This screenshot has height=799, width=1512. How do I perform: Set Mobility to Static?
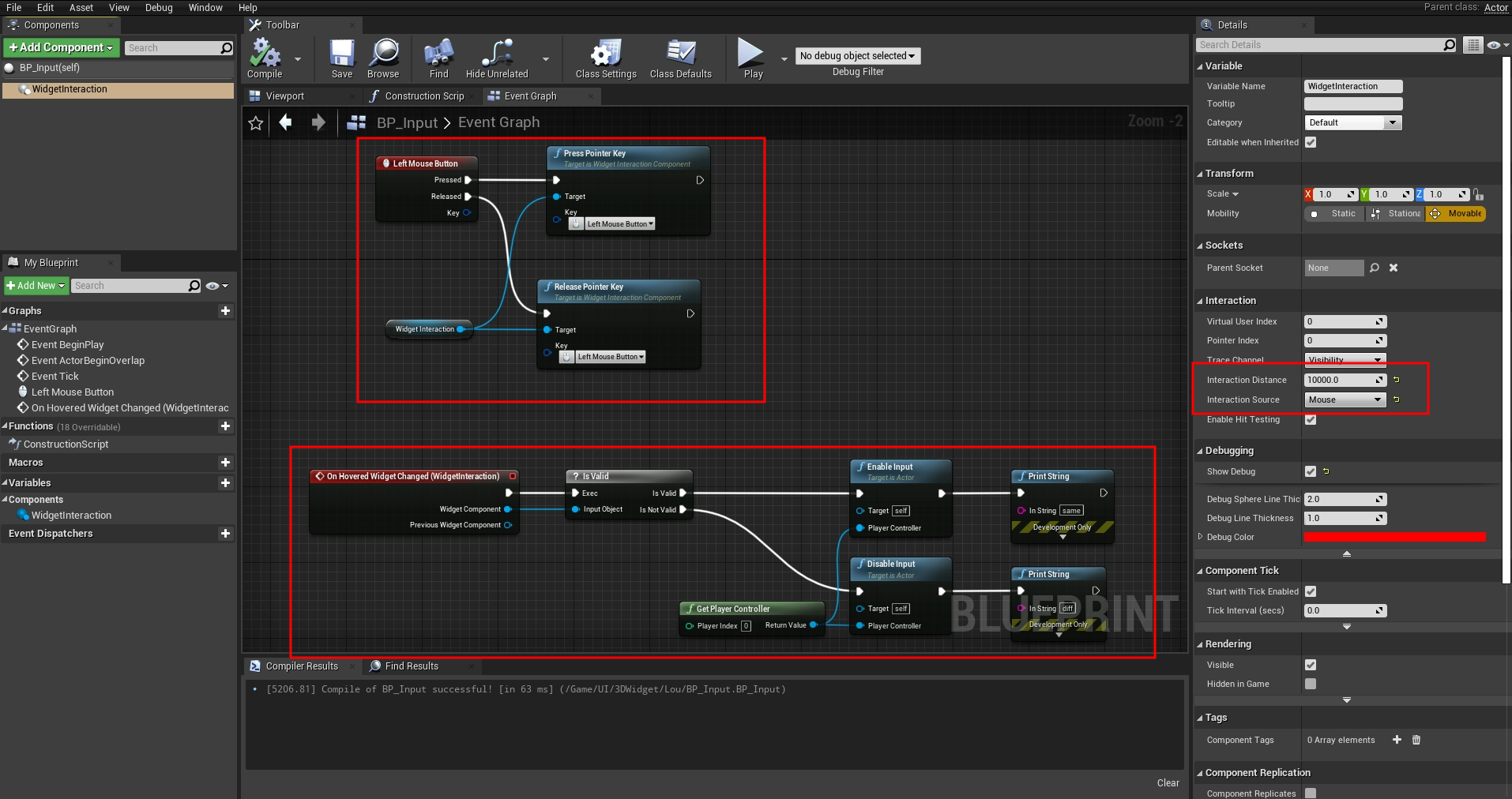[x=1334, y=214]
